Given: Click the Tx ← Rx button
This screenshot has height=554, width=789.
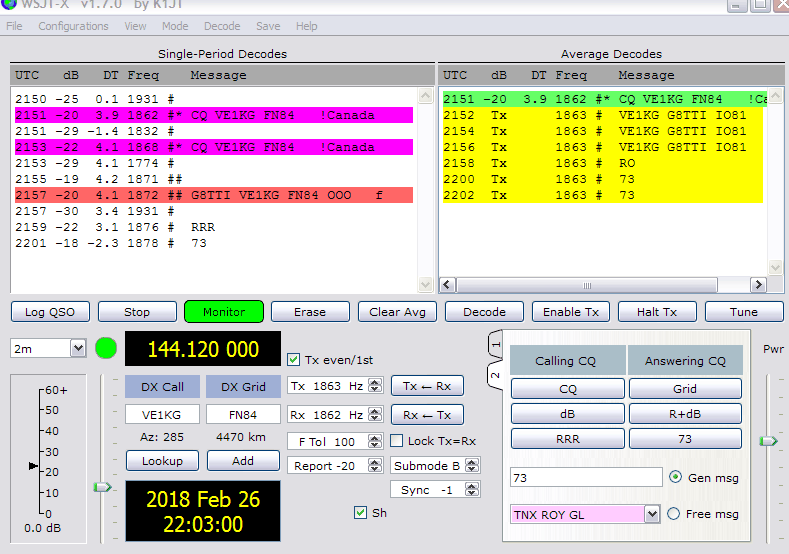Looking at the screenshot, I should 427,386.
